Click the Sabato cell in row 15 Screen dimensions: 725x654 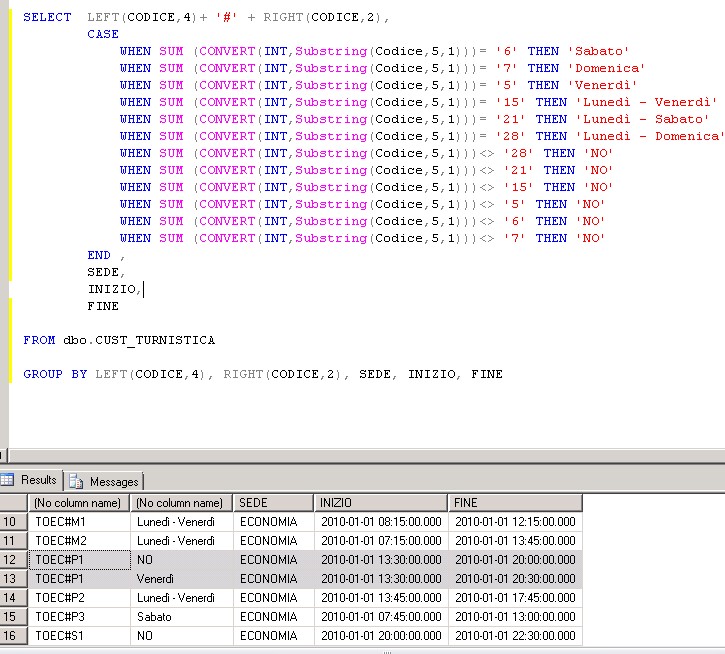pyautogui.click(x=182, y=617)
